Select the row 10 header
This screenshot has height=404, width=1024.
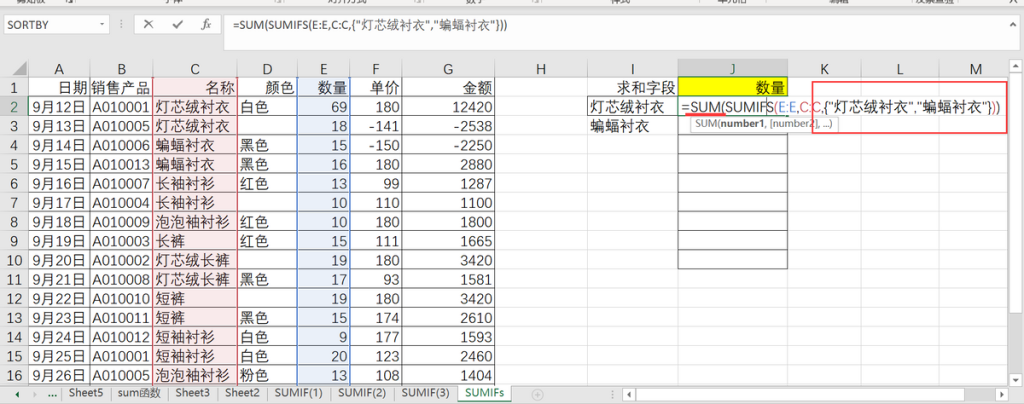[14, 260]
